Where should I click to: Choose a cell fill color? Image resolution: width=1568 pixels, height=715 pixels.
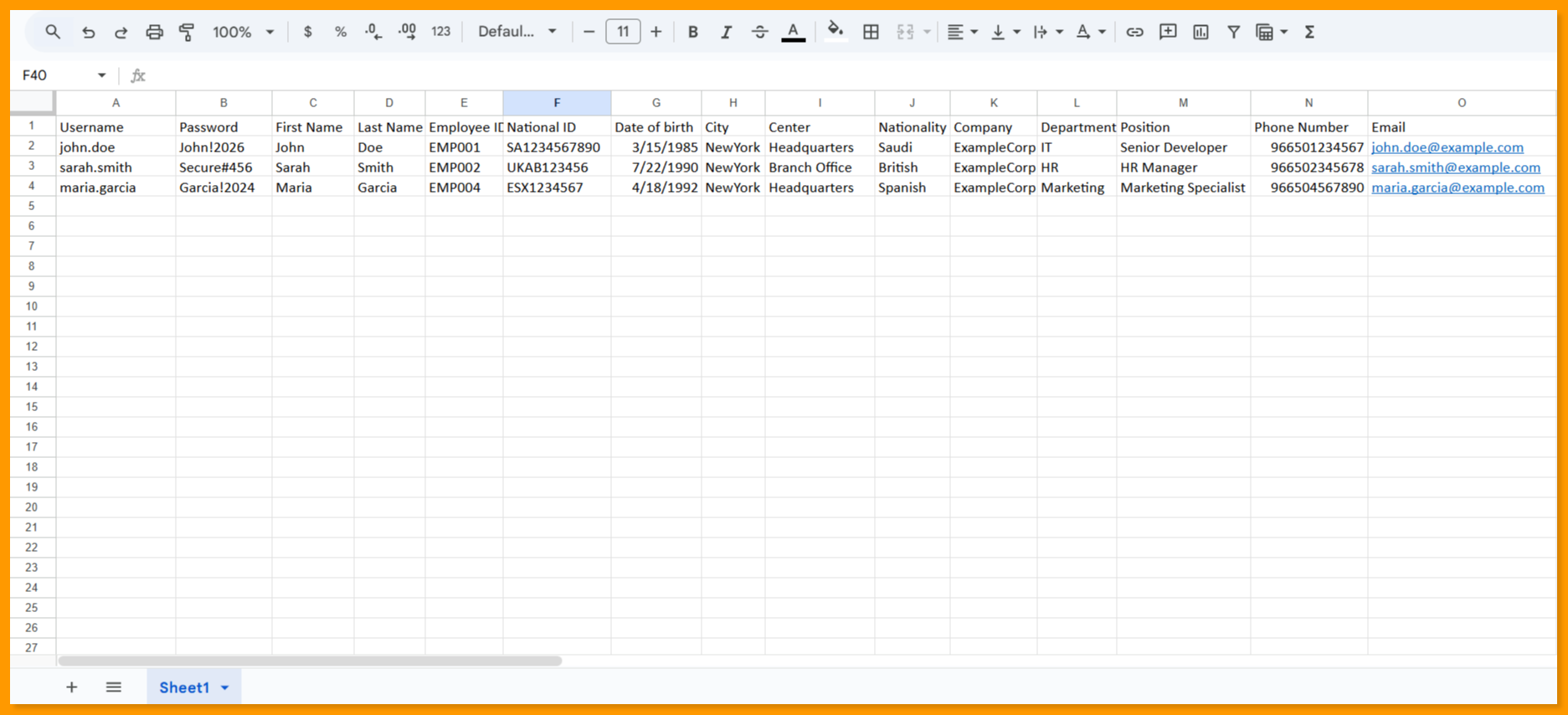835,32
